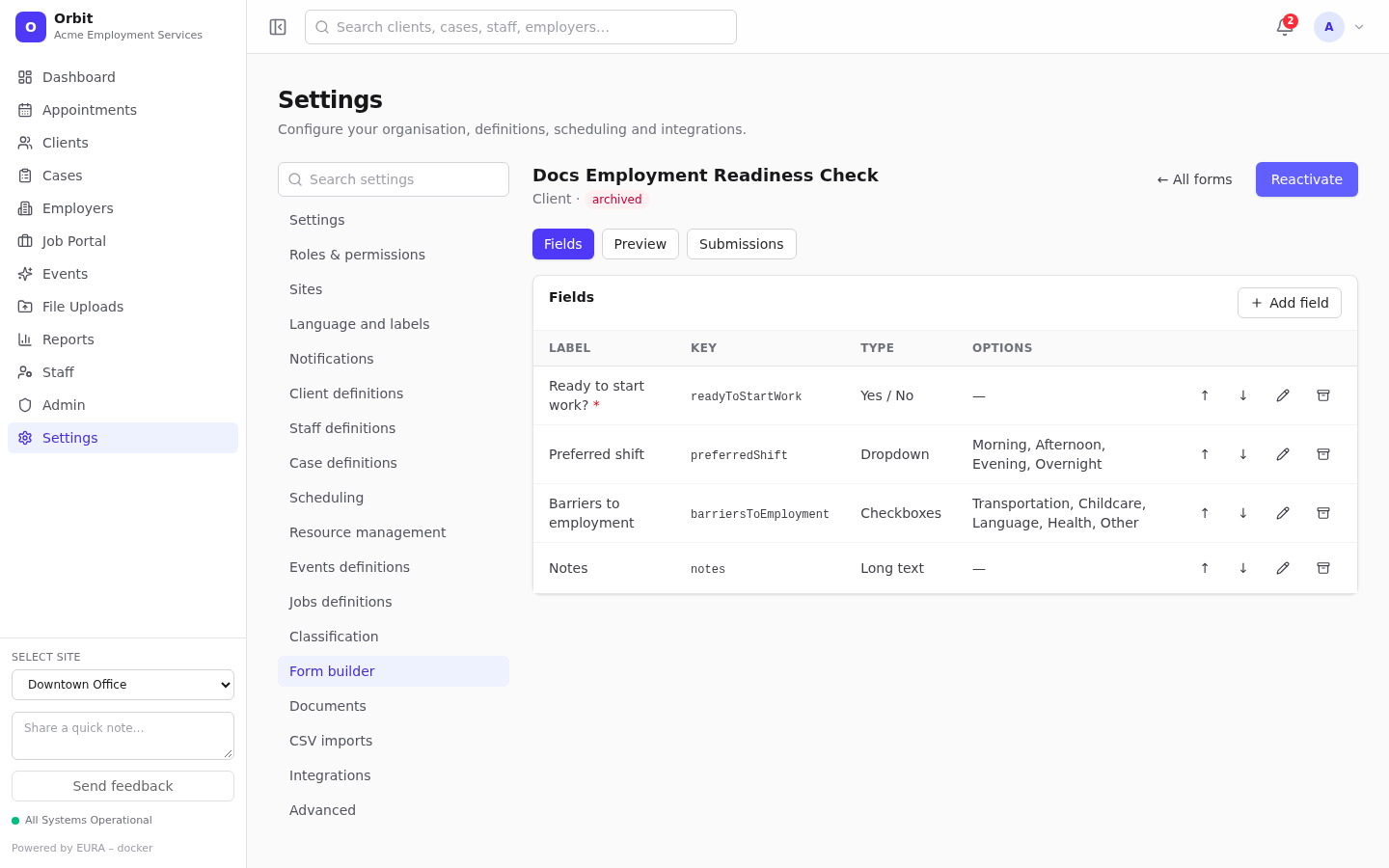Open Roles & permissions settings
The image size is (1389, 868).
coord(394,255)
